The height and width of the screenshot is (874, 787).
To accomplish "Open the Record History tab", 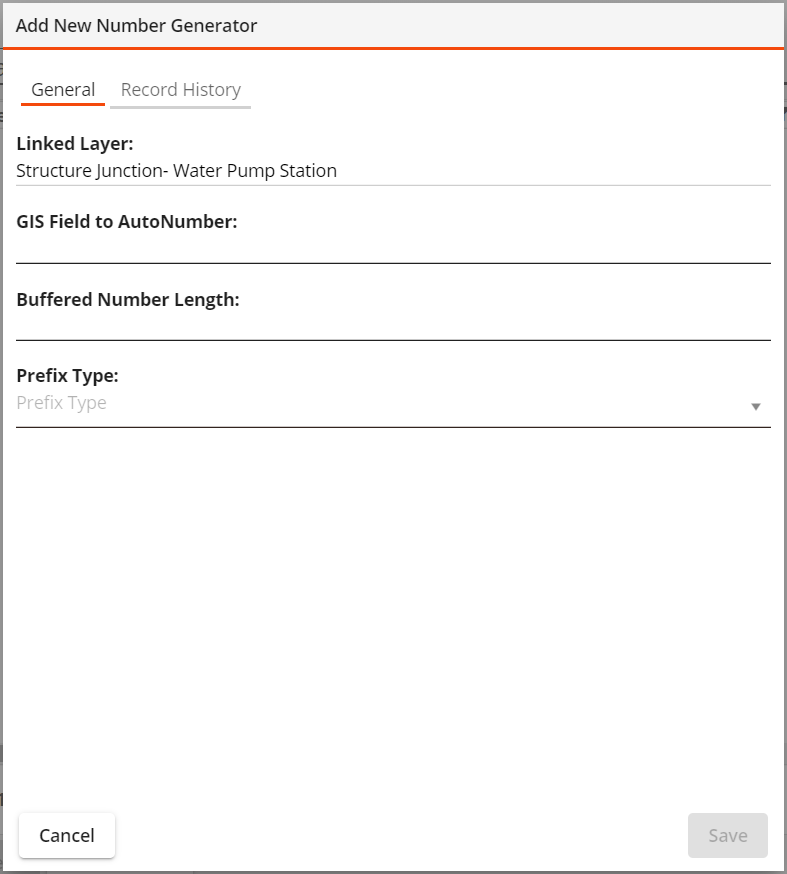I will click(181, 90).
